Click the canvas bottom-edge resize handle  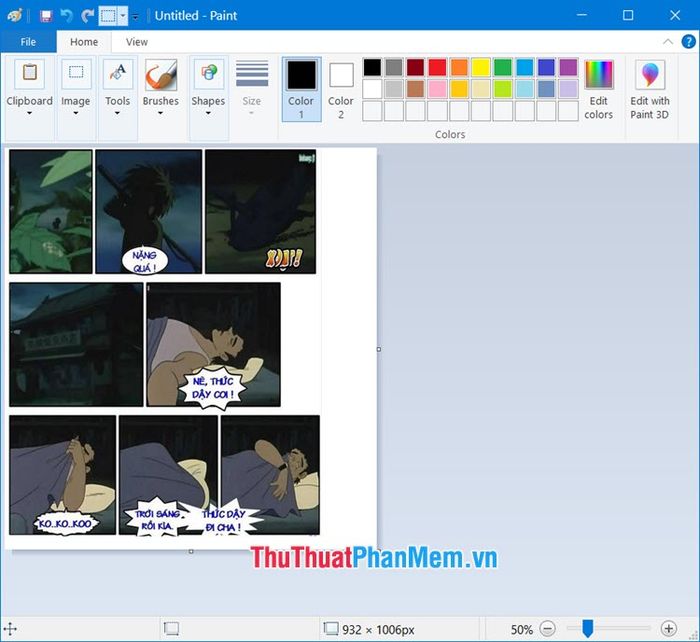(191, 551)
